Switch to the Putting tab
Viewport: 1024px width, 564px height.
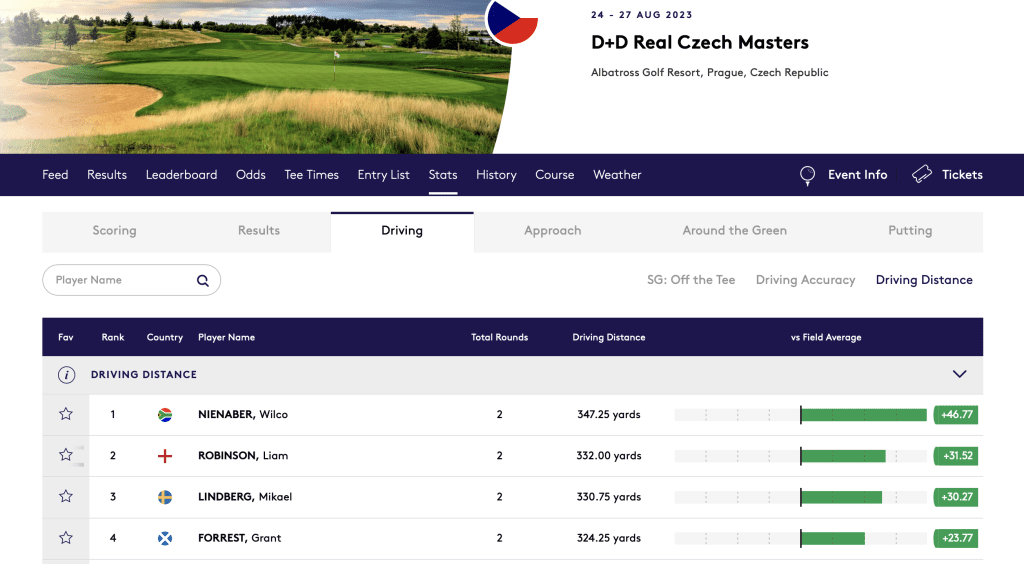910,230
